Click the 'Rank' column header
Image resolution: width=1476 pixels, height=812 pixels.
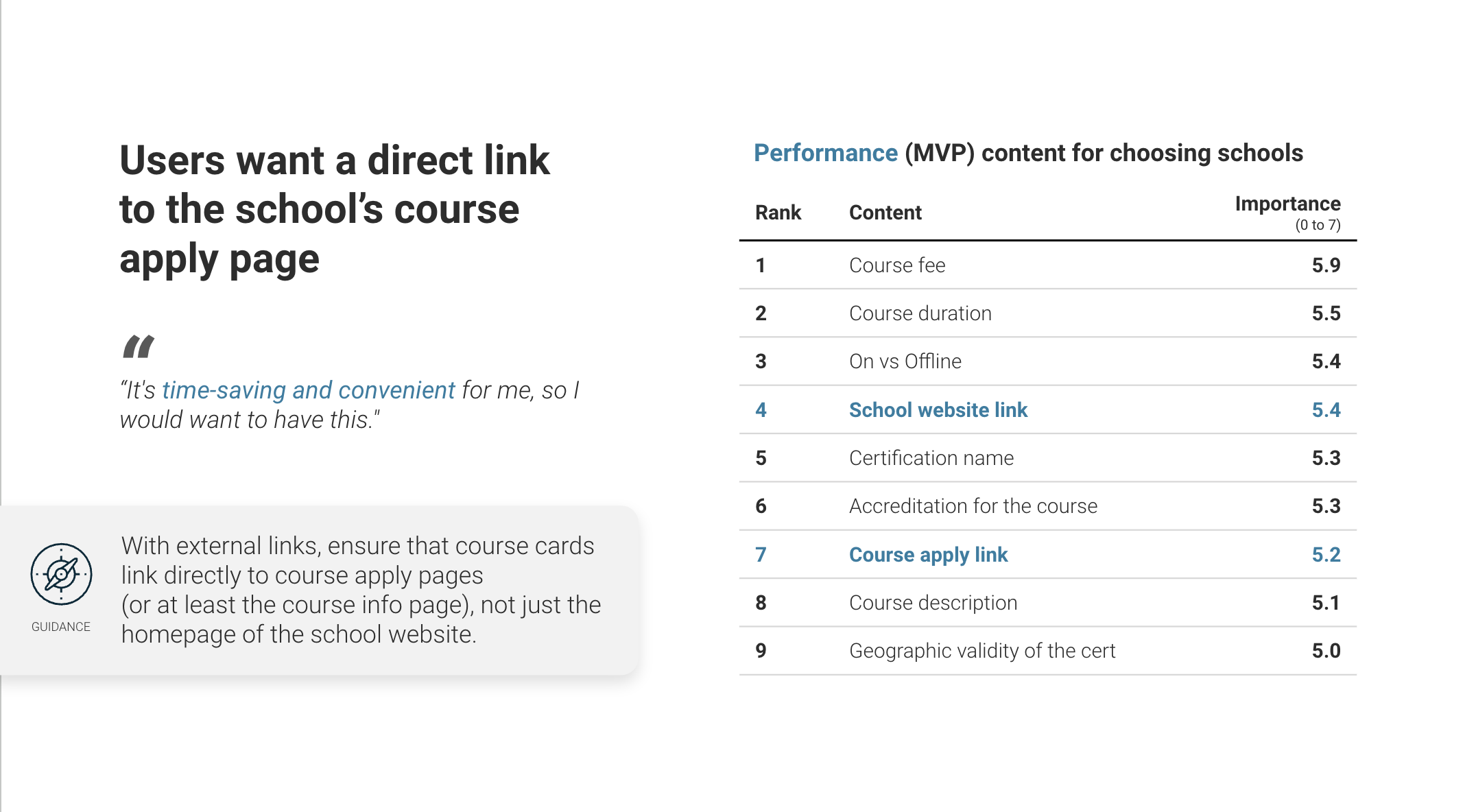778,213
